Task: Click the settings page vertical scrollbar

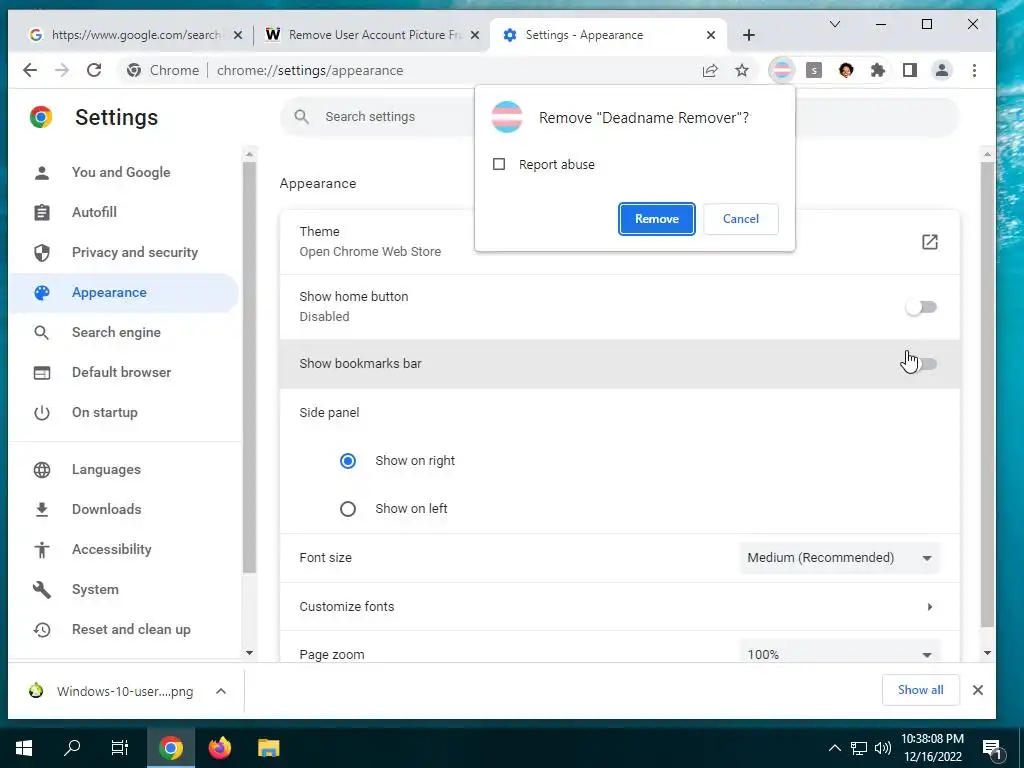Action: [x=987, y=395]
